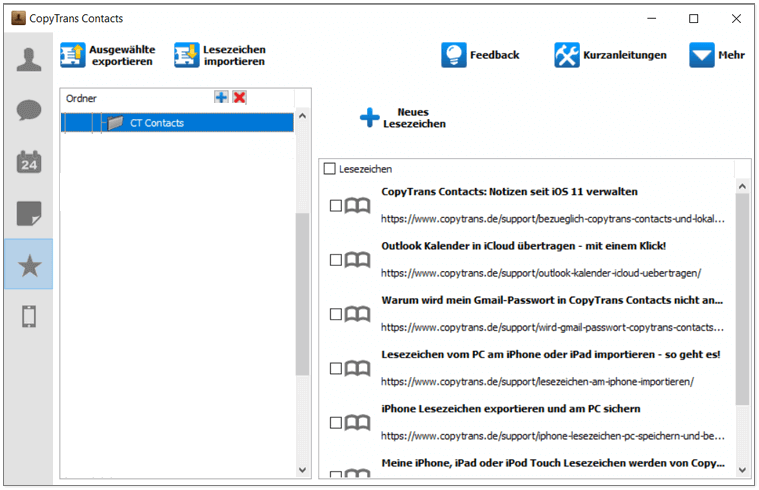The width and height of the screenshot is (759, 490).
Task: Click the CopyTrans Contacts title bar app icon
Action: [x=18, y=18]
